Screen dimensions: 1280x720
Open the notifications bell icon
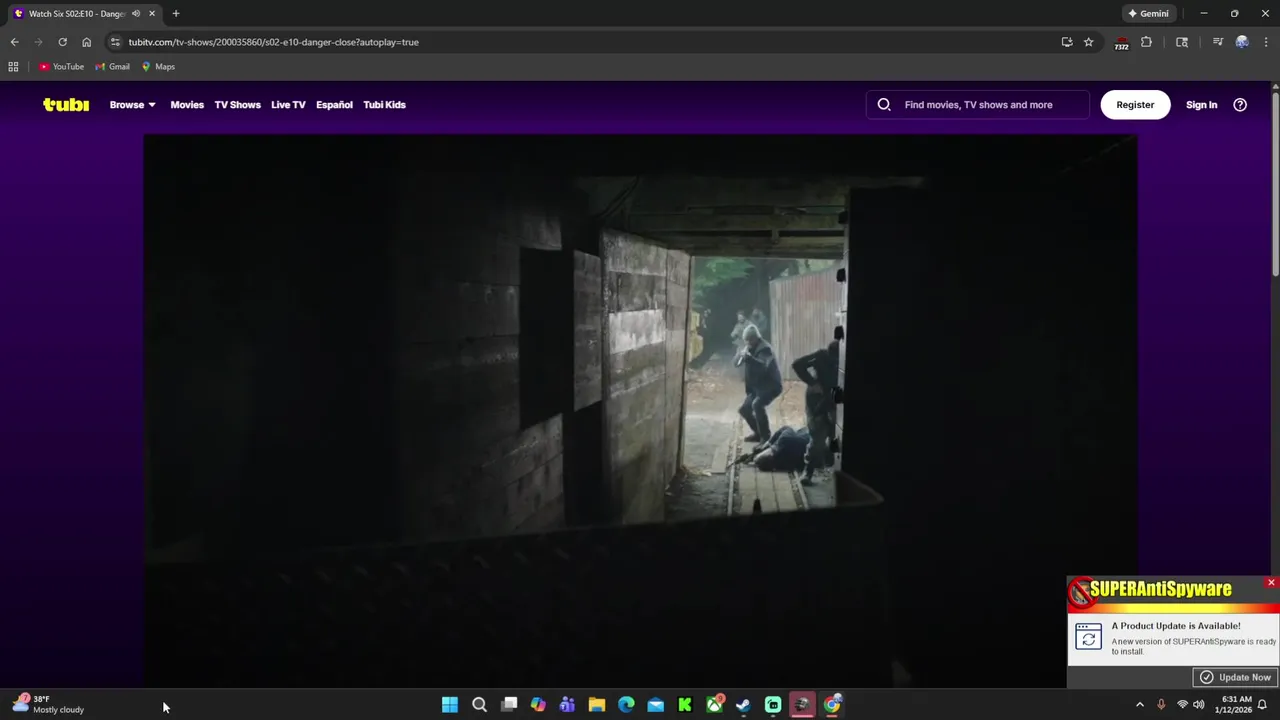tap(1262, 705)
